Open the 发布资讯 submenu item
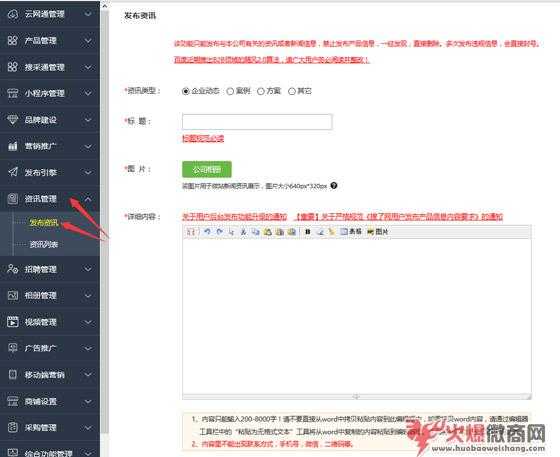The height and width of the screenshot is (457, 560). [x=44, y=223]
